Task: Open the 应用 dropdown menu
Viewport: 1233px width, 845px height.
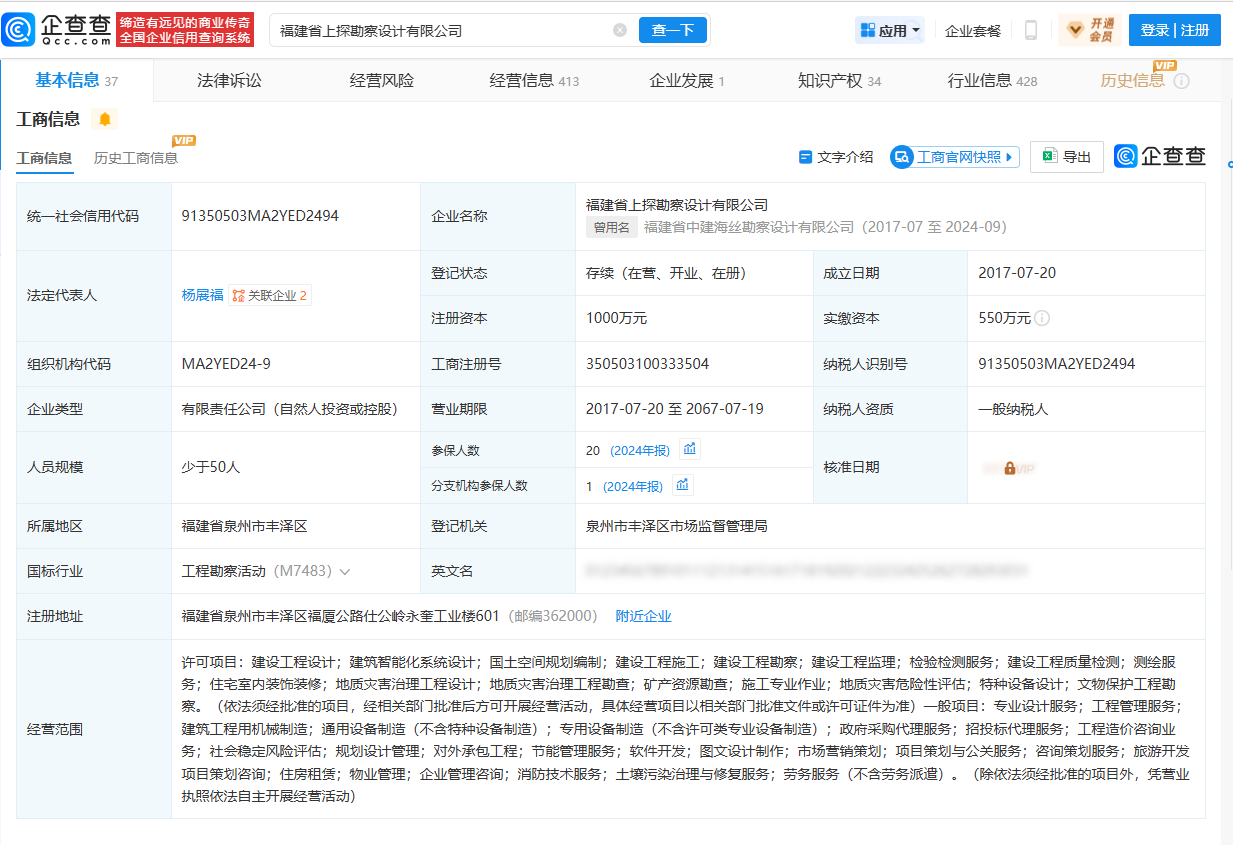Action: (890, 30)
